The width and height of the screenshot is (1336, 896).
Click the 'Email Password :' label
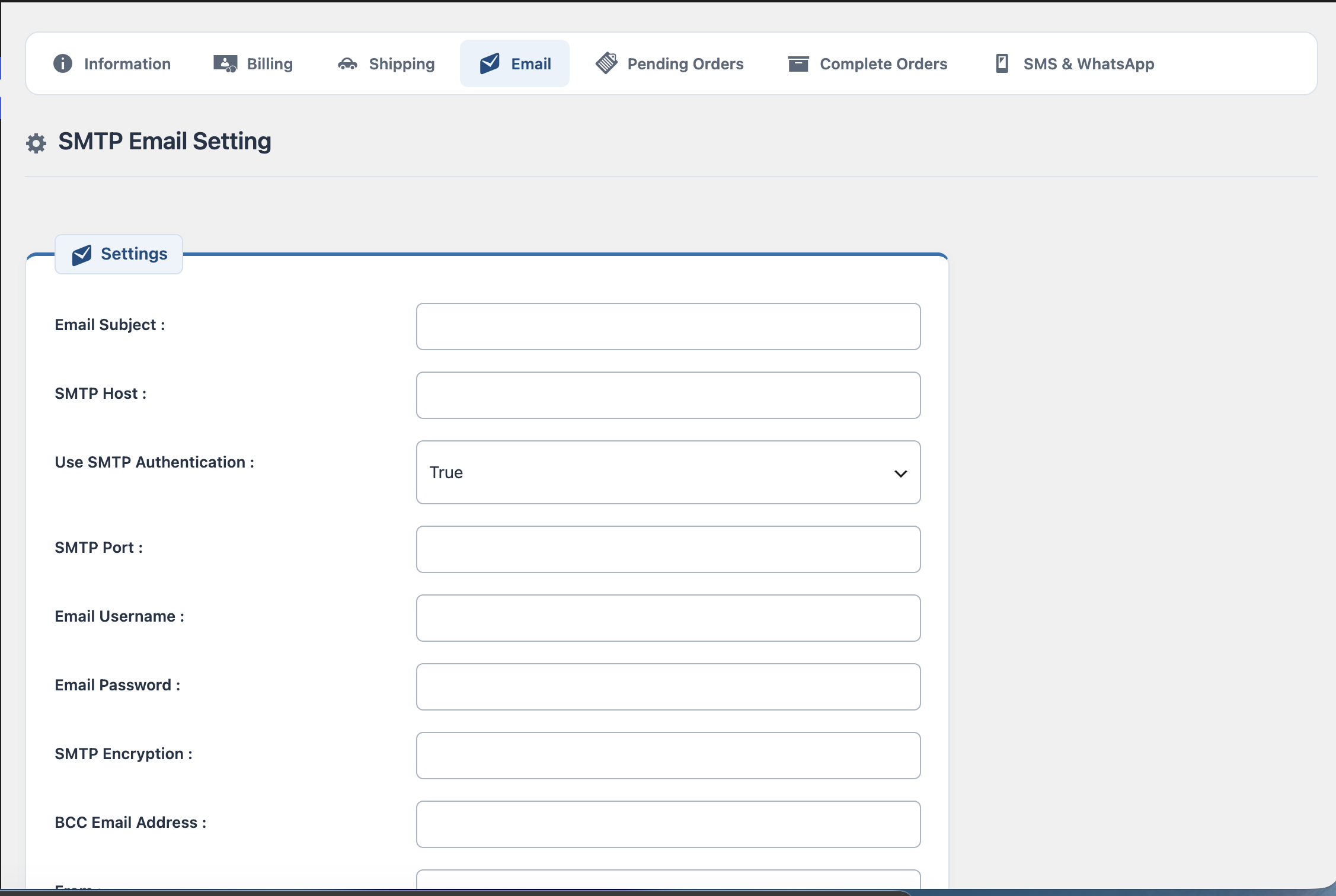point(117,685)
